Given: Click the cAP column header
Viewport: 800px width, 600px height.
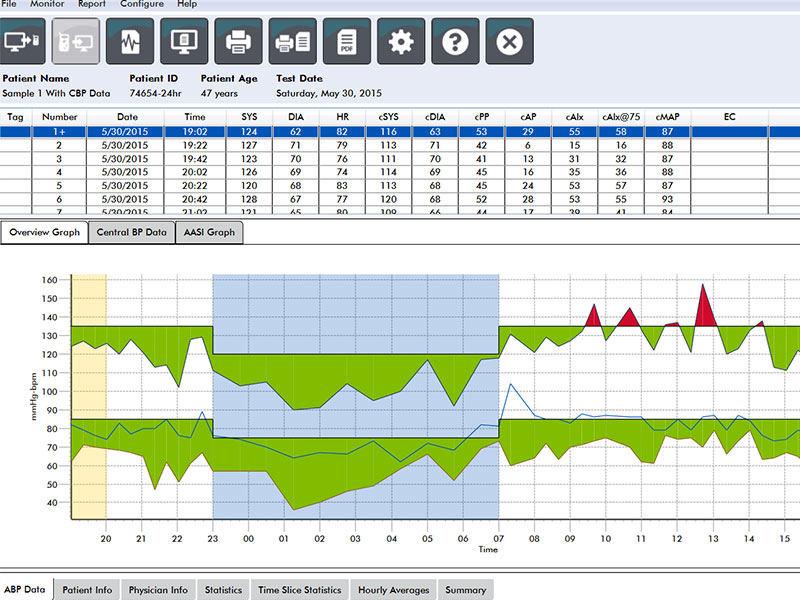Looking at the screenshot, I should 528,117.
